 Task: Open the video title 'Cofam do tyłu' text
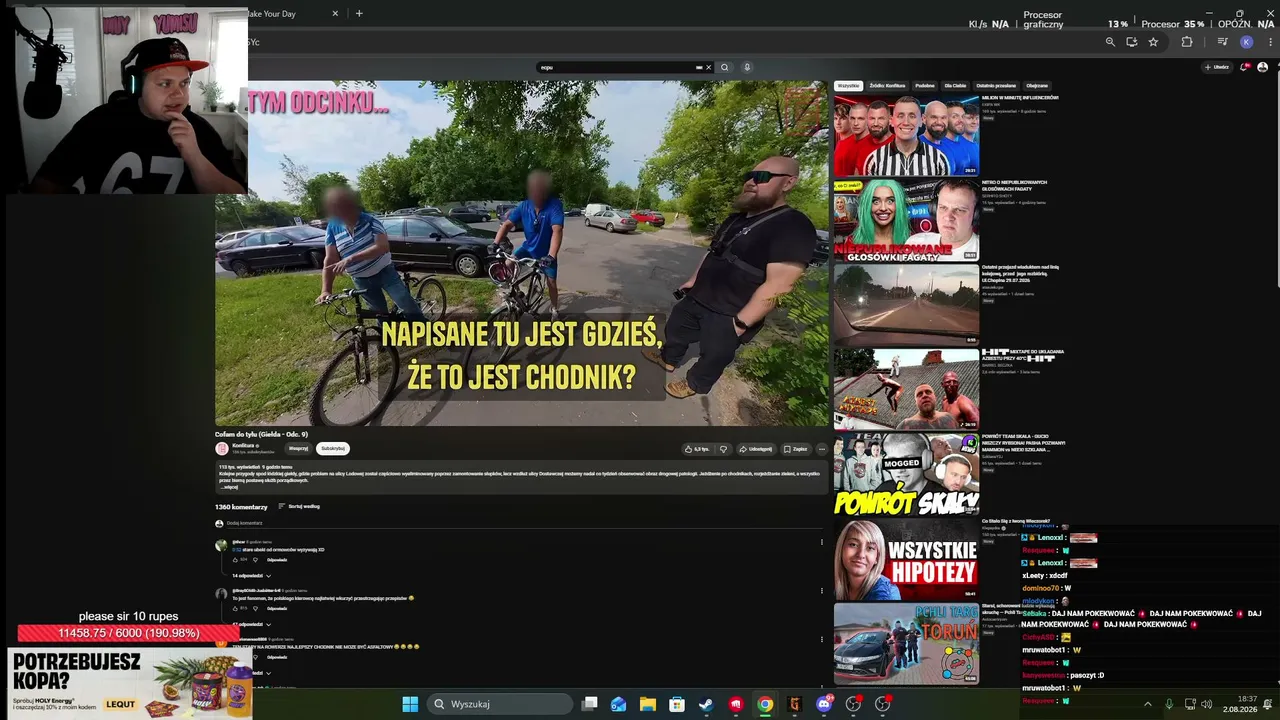(261, 434)
